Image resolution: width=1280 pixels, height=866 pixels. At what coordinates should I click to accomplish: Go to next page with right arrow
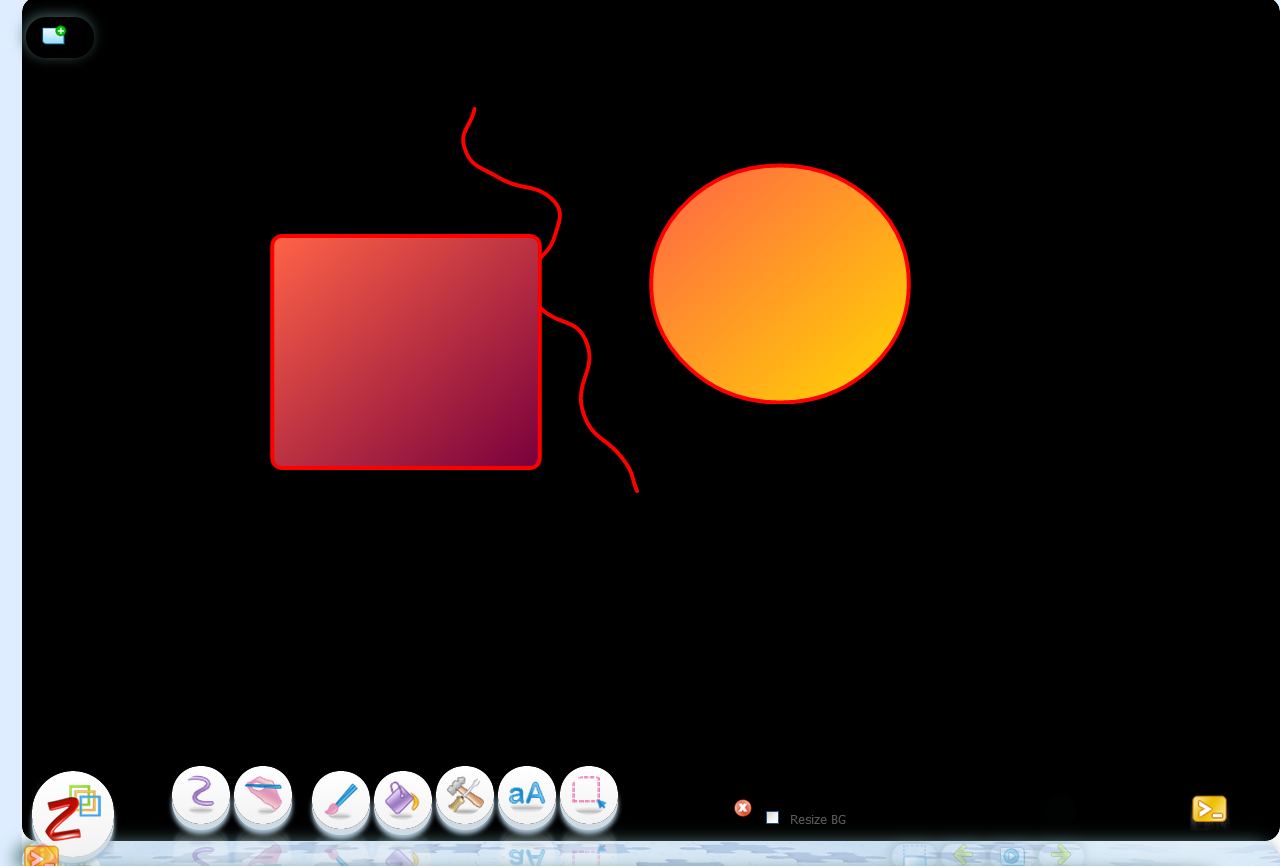pos(1061,855)
